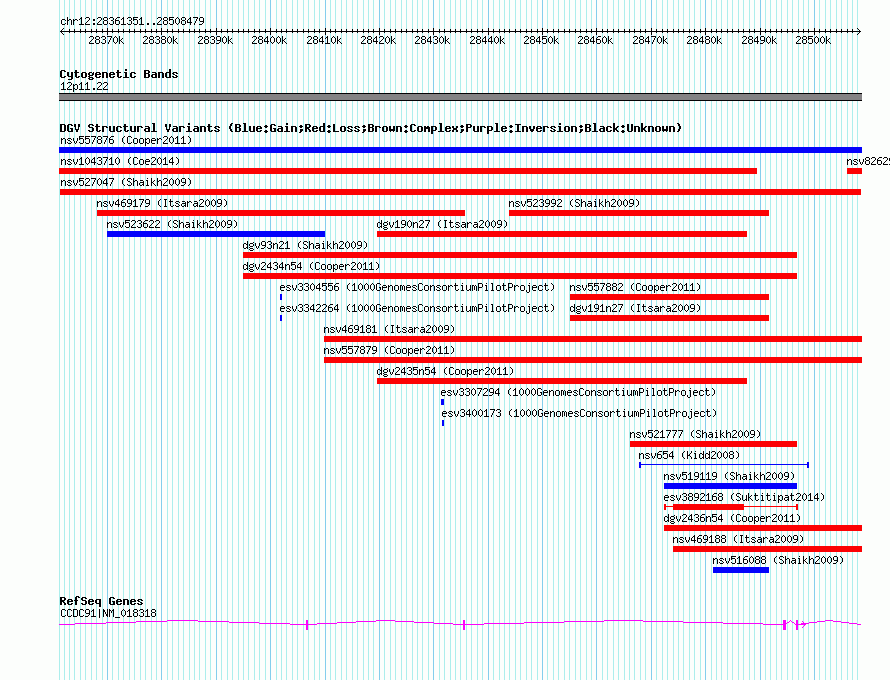The height and width of the screenshot is (680, 890).
Task: Select the red bar under nsv521777
Action: [713, 444]
